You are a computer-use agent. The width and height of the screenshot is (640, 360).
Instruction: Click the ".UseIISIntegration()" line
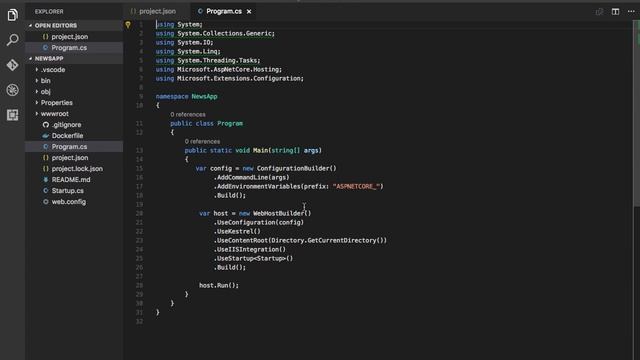tap(249, 249)
